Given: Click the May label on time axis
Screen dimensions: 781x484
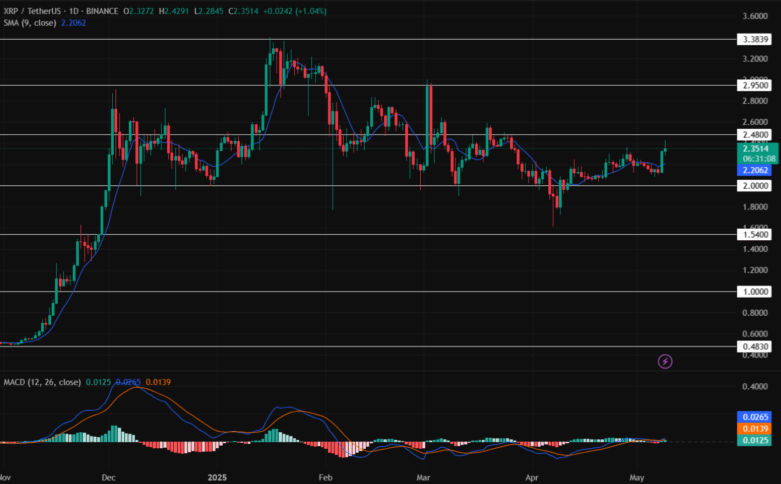Looking at the screenshot, I should (637, 478).
